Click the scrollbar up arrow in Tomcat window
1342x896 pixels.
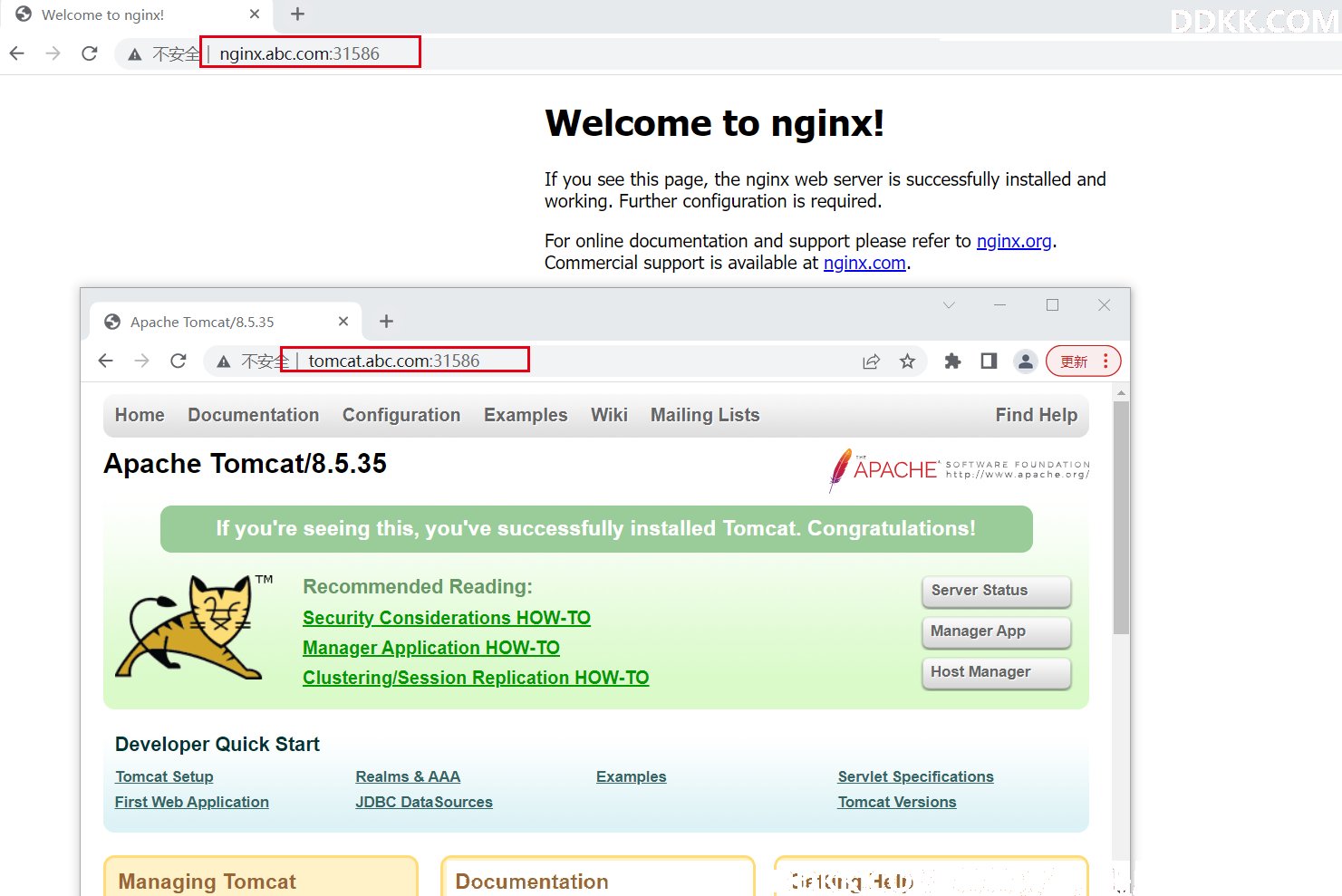pos(1121,393)
